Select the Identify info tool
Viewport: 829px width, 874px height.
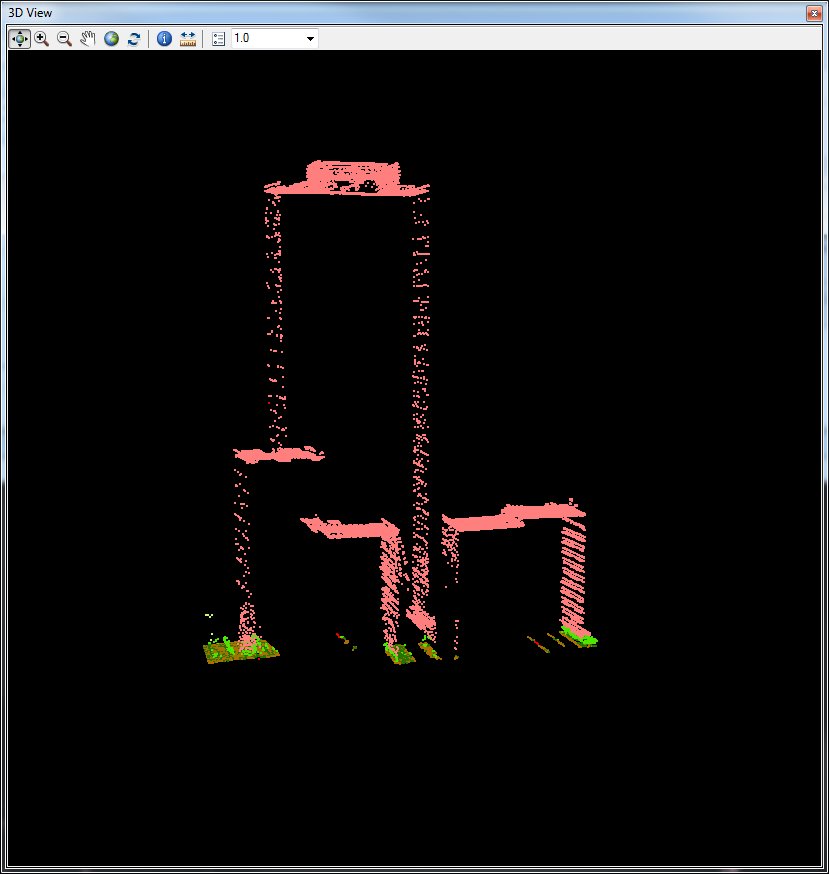[x=164, y=38]
